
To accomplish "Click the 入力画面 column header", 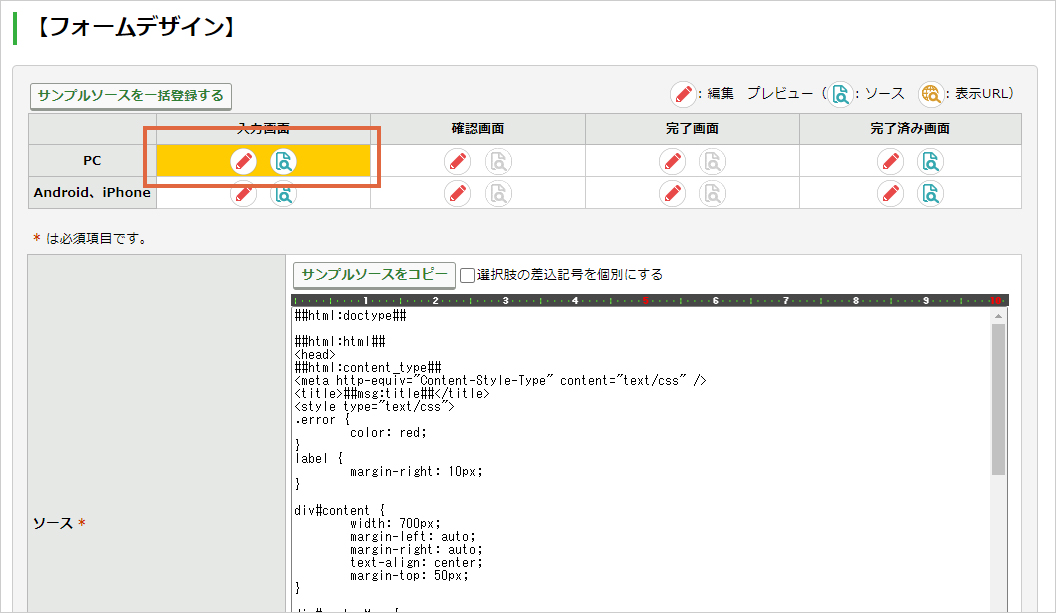I will (x=263, y=129).
